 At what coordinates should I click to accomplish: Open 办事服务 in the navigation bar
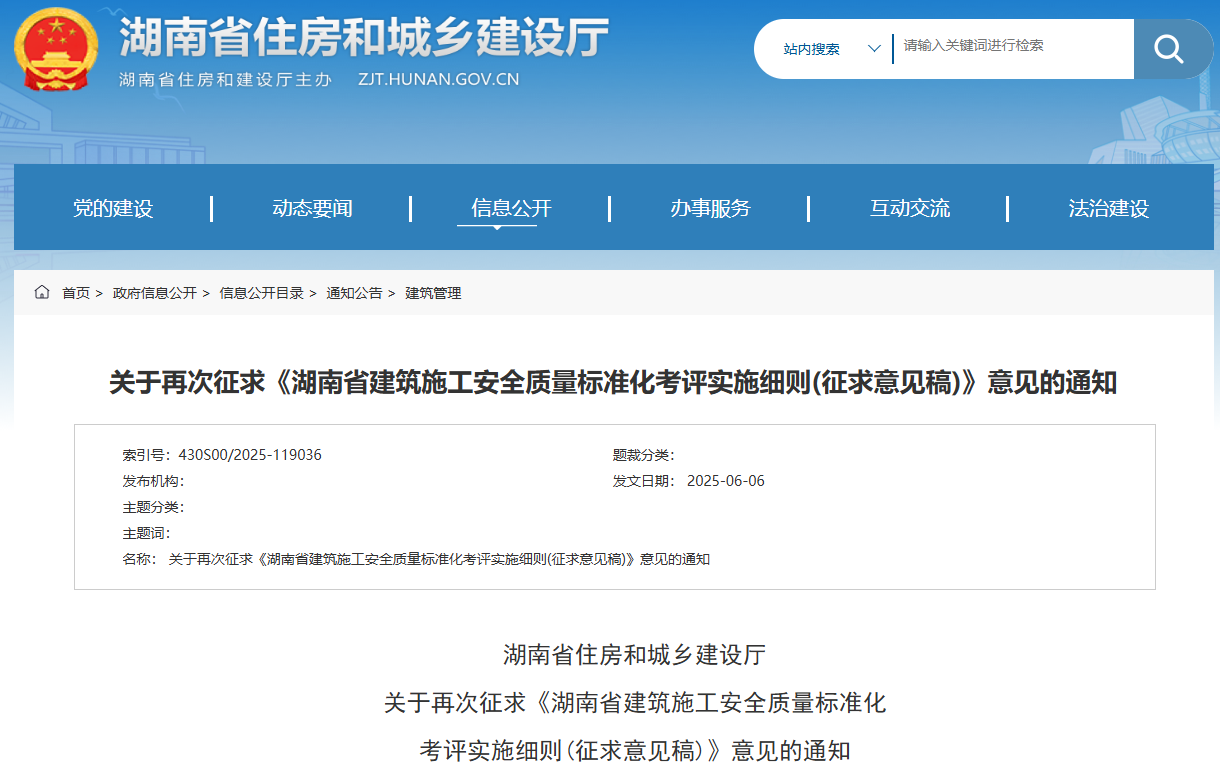(x=710, y=208)
